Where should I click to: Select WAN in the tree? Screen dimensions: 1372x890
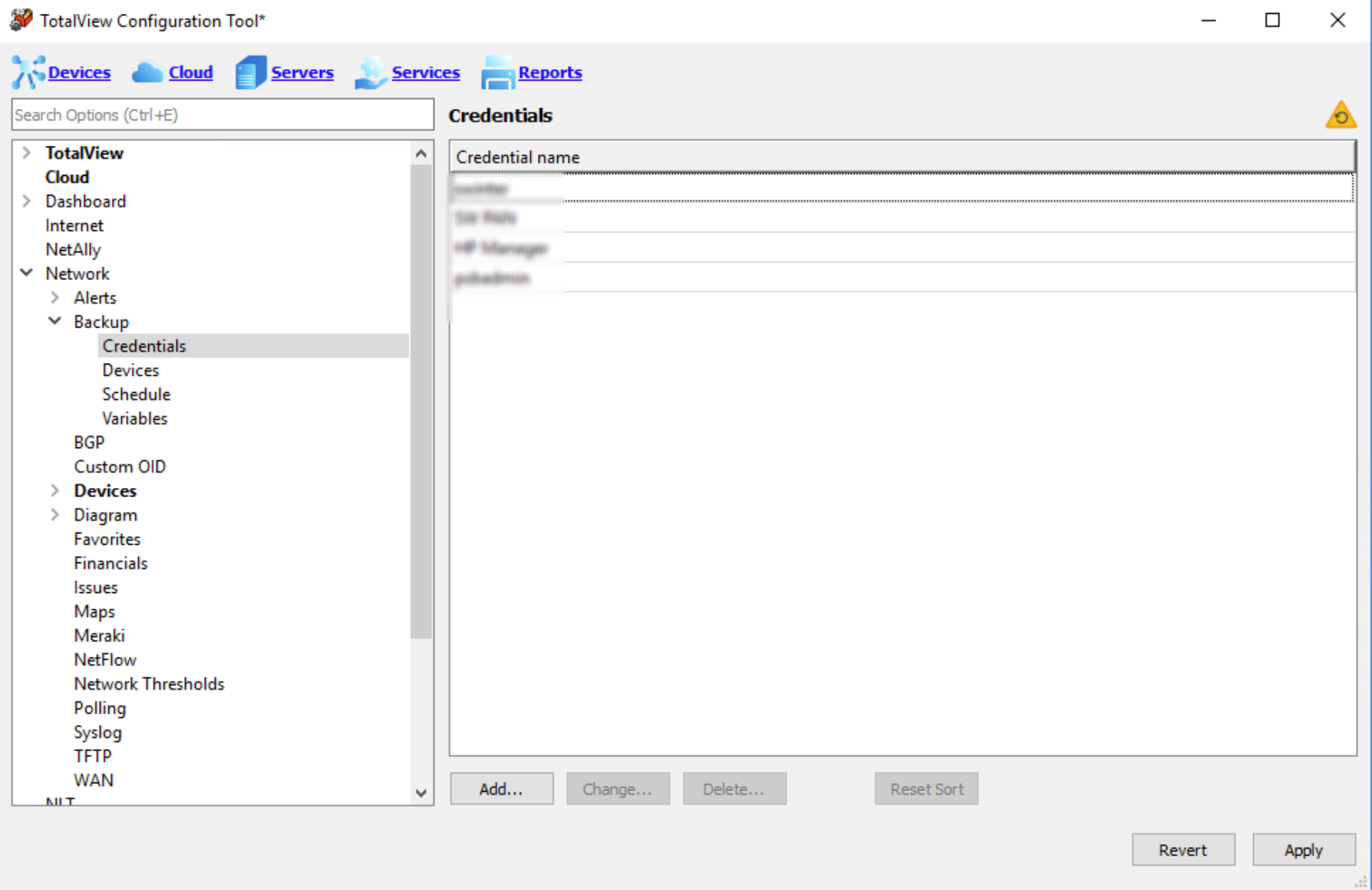click(x=94, y=780)
